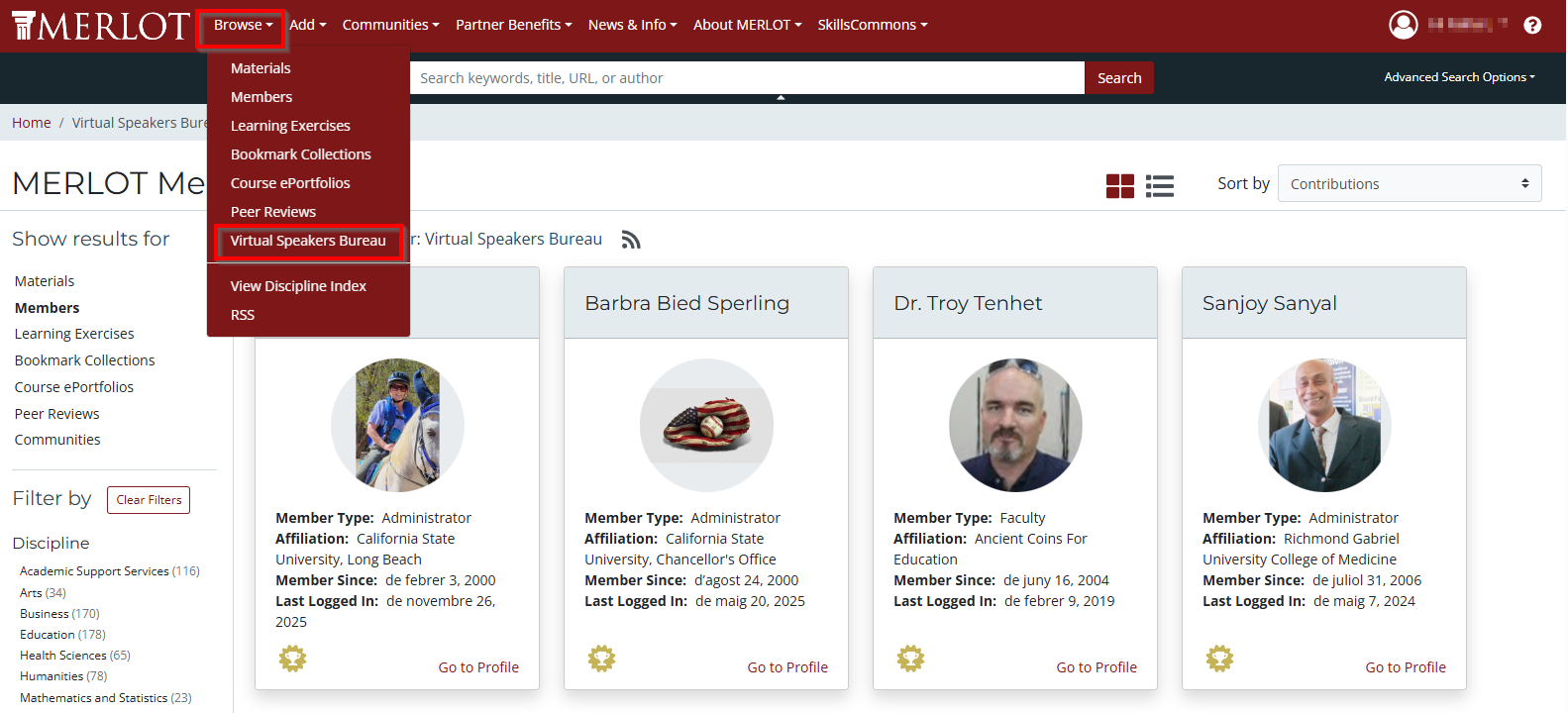This screenshot has width=1568, height=713.
Task: Select View Discipline Index menu entry
Action: (x=298, y=286)
